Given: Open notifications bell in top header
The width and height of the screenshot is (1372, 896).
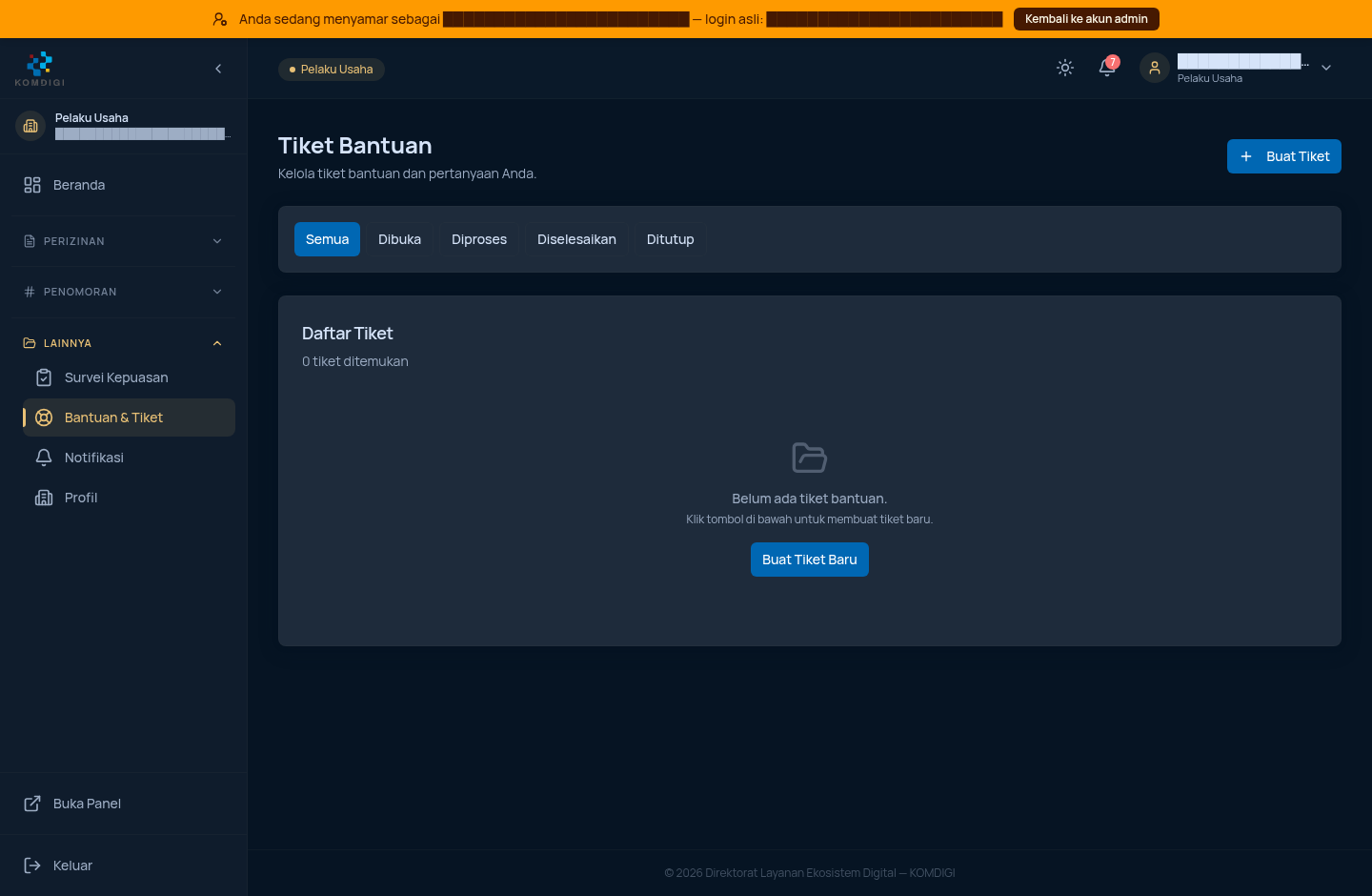Looking at the screenshot, I should tap(1106, 69).
